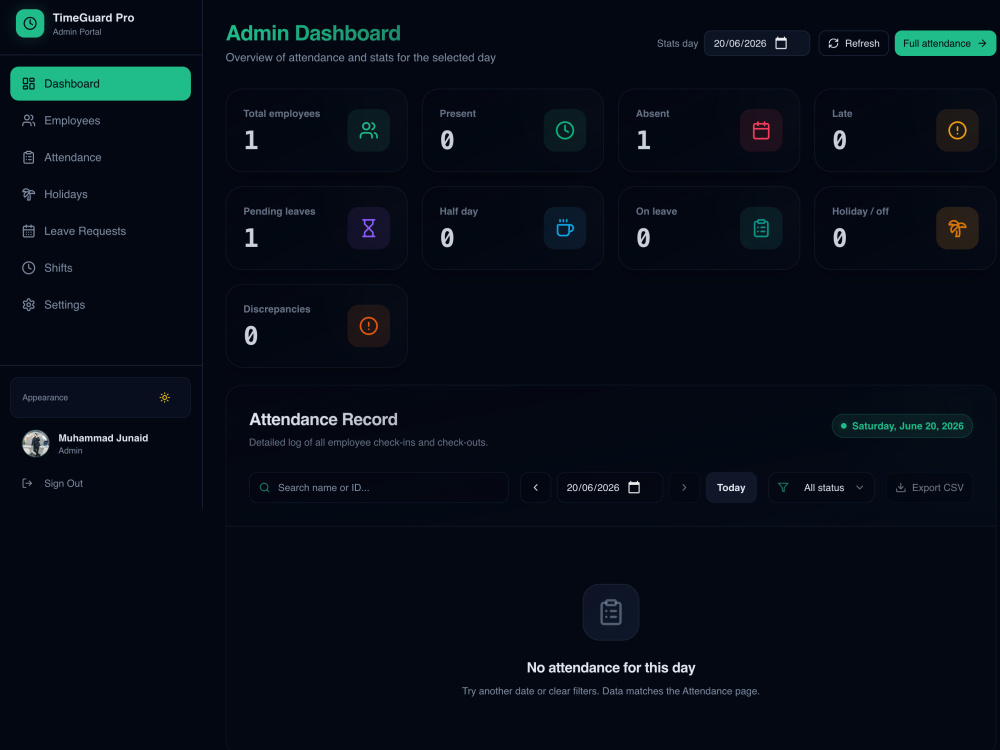
Task: Refresh the dashboard stats
Action: tap(853, 43)
